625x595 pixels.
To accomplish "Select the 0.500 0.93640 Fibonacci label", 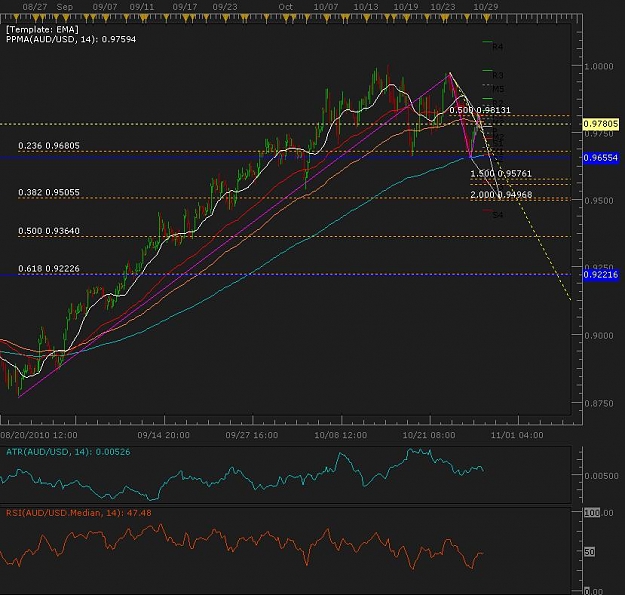I will (49, 231).
